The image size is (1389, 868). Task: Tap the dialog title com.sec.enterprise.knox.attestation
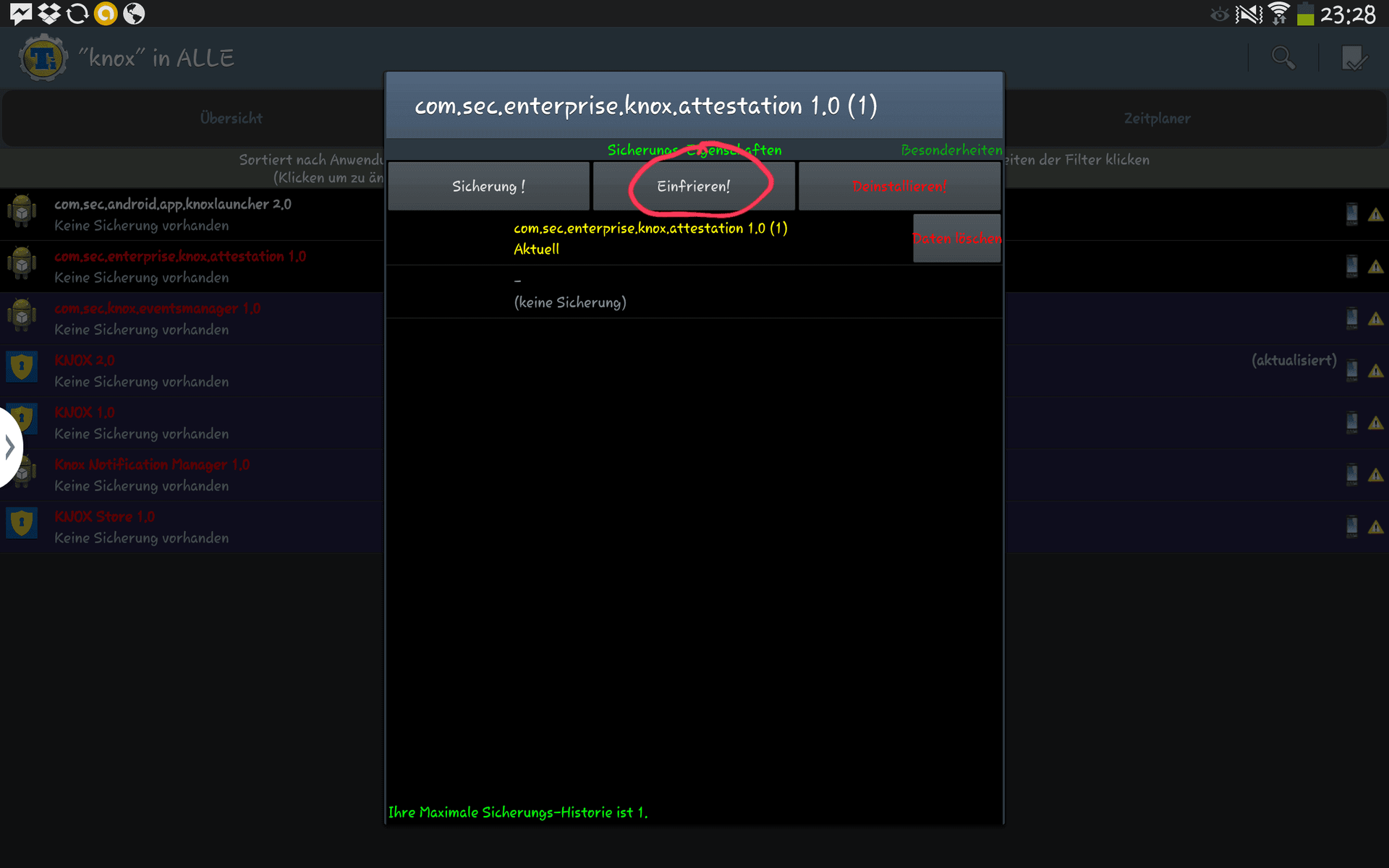coord(645,106)
